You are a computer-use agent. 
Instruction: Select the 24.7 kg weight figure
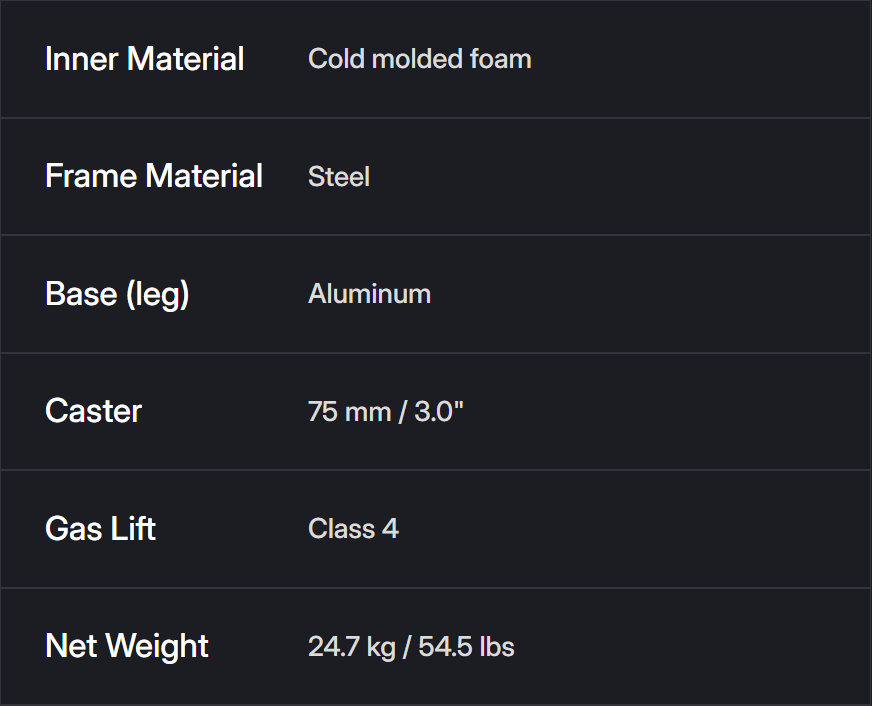(352, 646)
